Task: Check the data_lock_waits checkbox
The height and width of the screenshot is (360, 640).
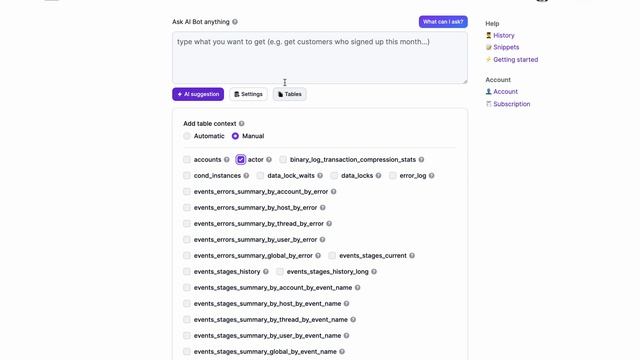Action: (260, 176)
